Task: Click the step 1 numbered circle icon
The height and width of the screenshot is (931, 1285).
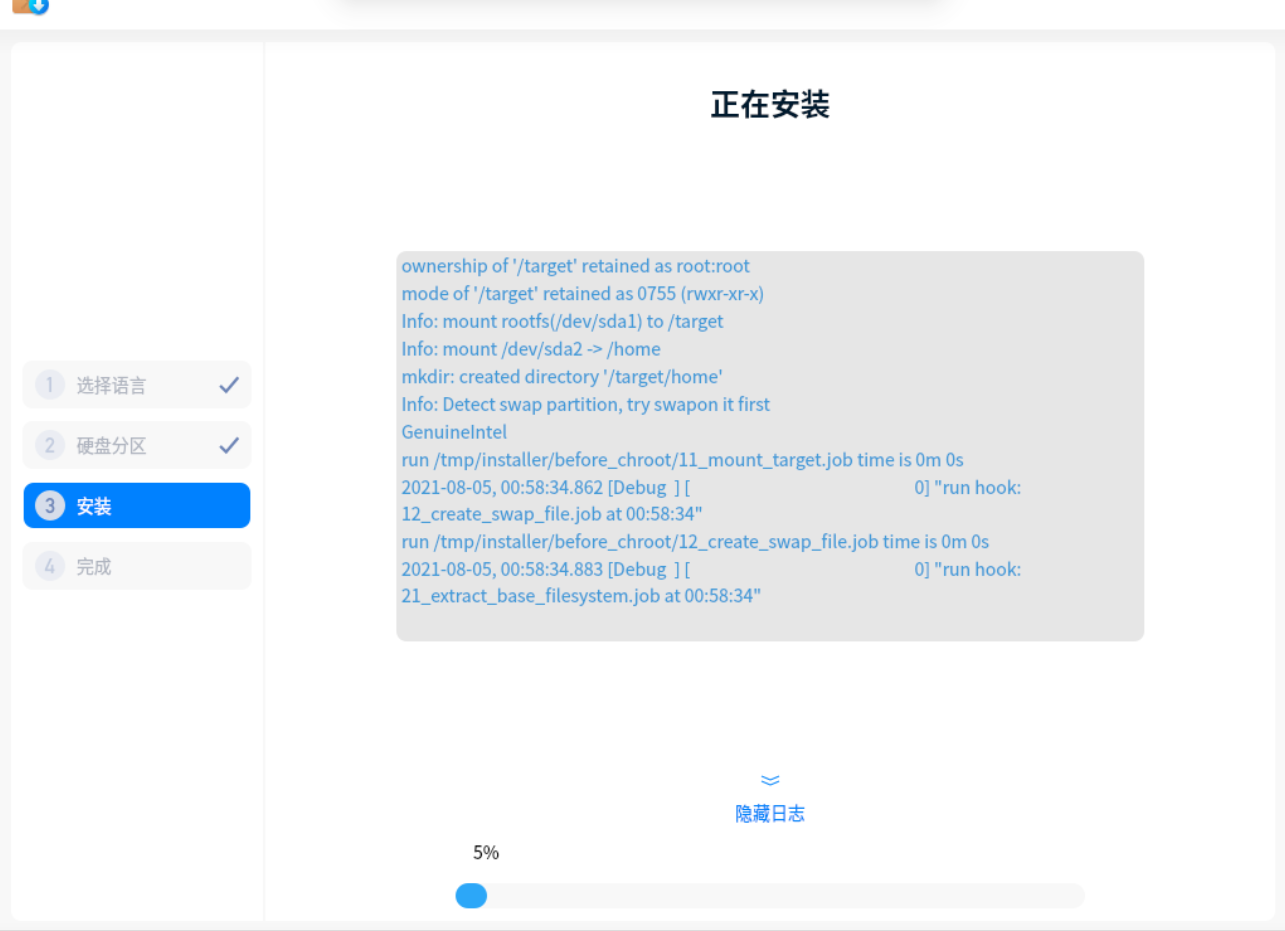Action: 50,385
